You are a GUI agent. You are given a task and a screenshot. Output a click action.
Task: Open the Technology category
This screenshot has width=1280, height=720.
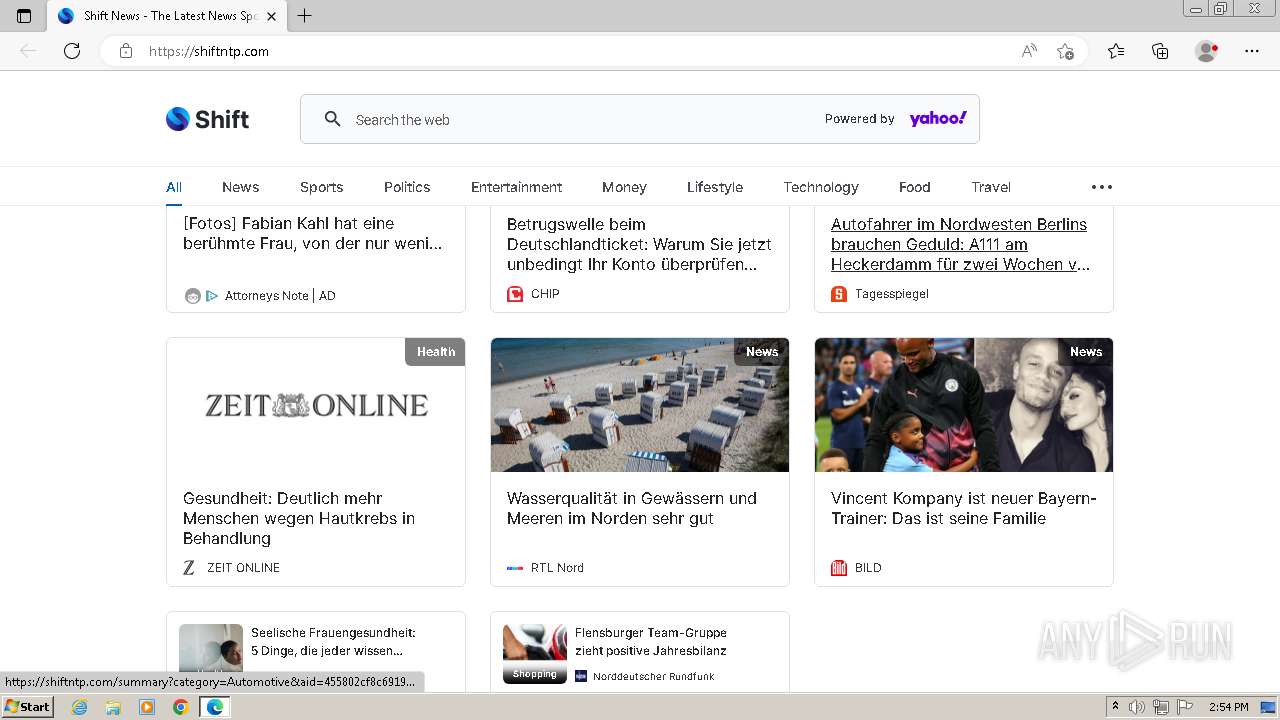tap(821, 187)
